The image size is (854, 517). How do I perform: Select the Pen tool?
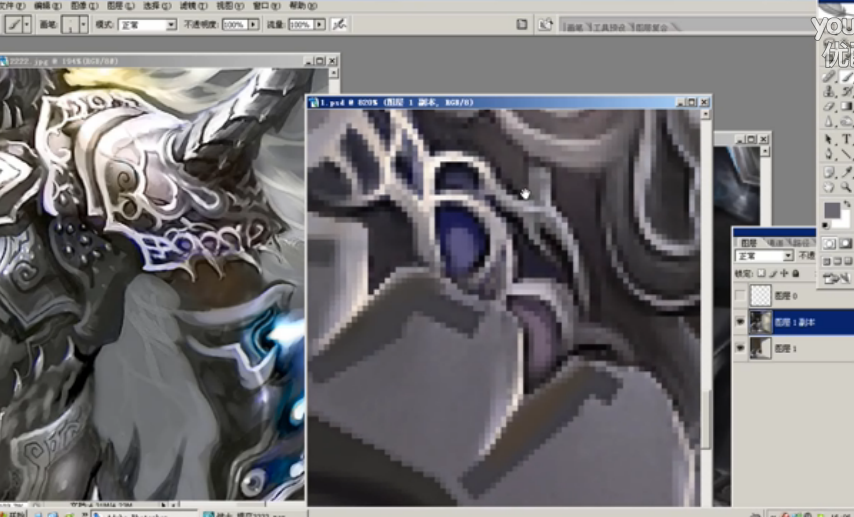coord(828,154)
